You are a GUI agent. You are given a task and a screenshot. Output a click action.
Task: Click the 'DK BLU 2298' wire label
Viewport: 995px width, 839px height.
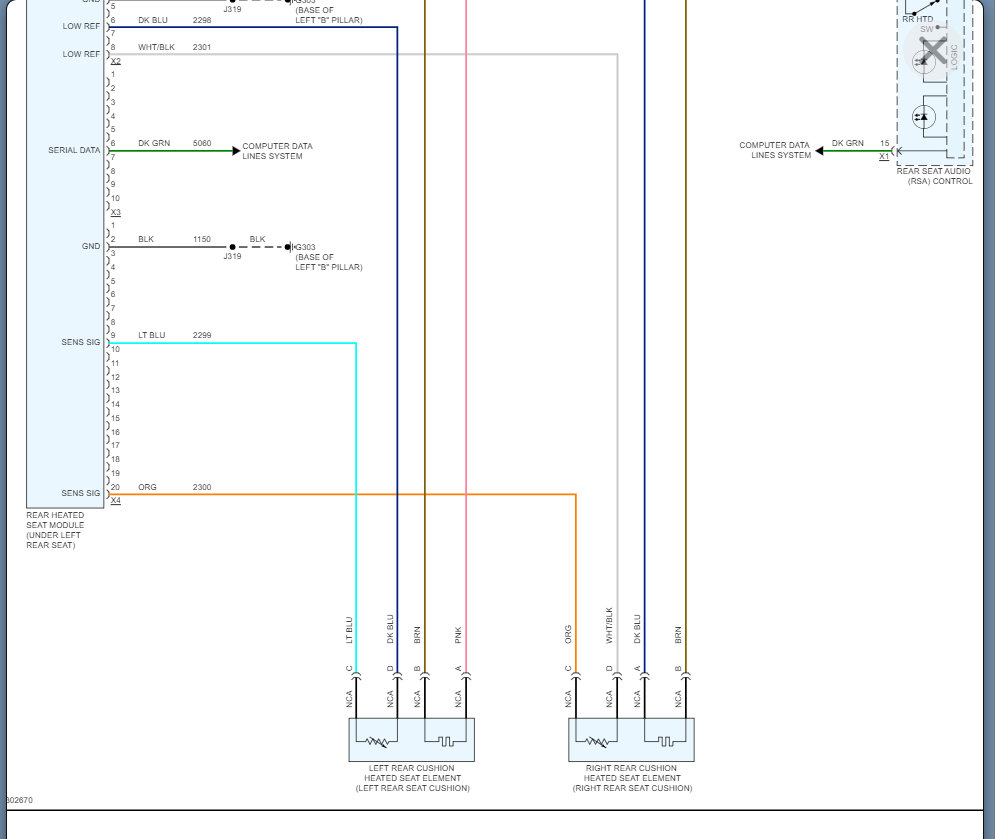[x=175, y=20]
